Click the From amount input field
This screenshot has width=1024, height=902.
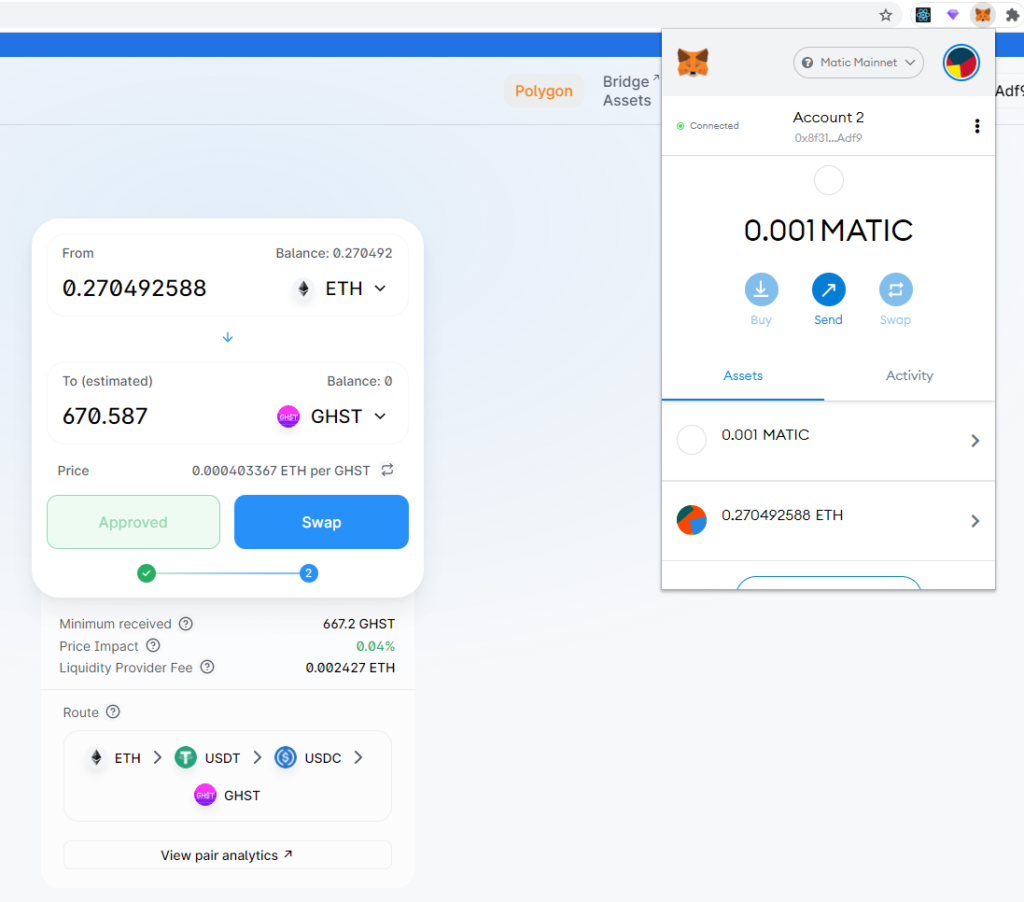pyautogui.click(x=160, y=289)
